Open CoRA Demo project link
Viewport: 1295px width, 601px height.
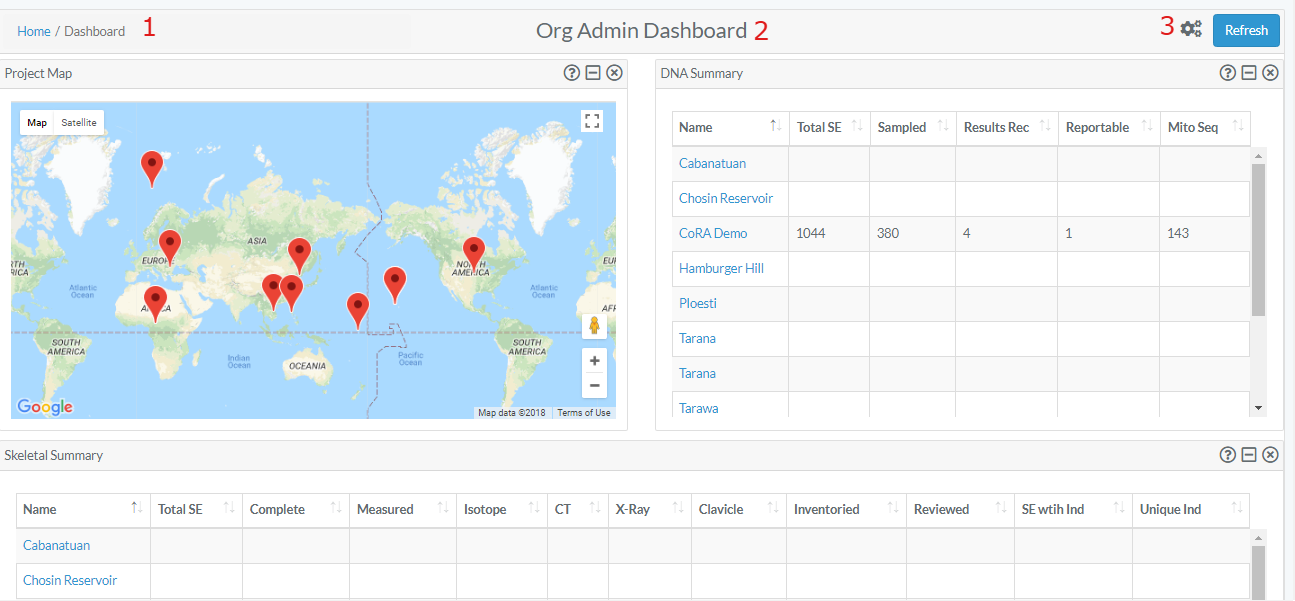tap(713, 233)
